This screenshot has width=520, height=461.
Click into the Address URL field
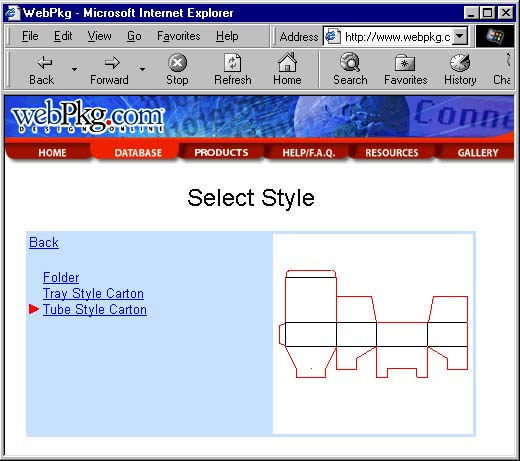397,36
